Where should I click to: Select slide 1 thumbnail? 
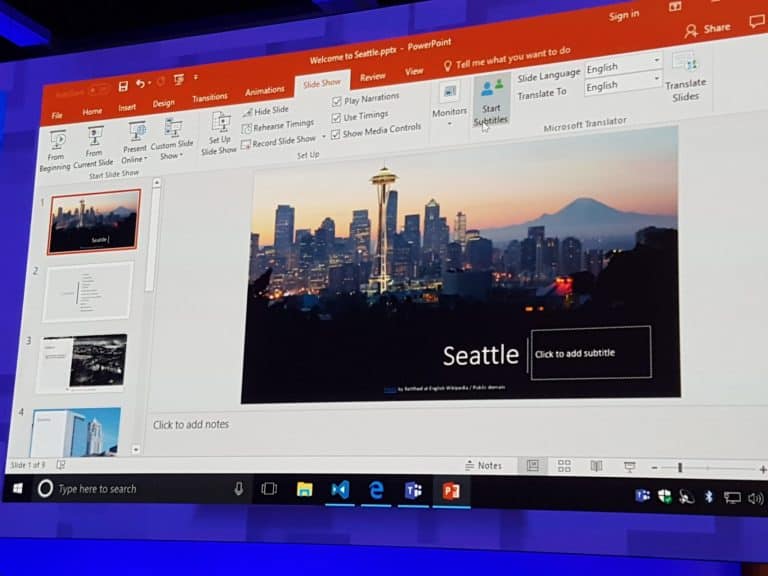click(94, 221)
